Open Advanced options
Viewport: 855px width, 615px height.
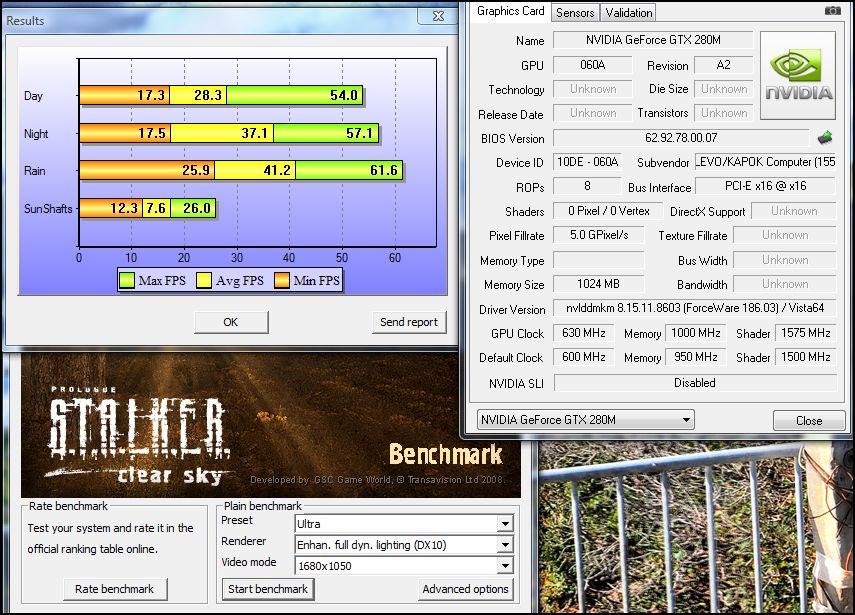coord(465,589)
